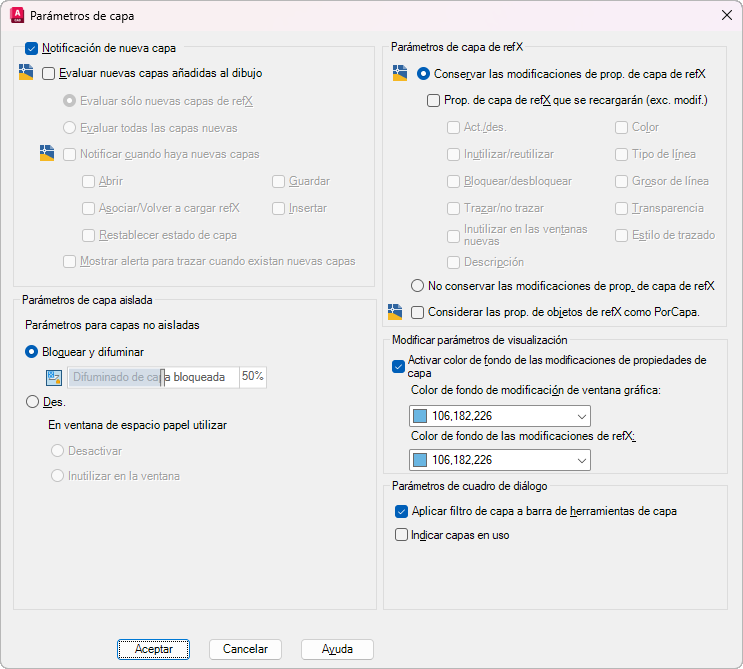Toggle Prop. de capa de refX que se recargarán
The image size is (743, 669).
[434, 100]
